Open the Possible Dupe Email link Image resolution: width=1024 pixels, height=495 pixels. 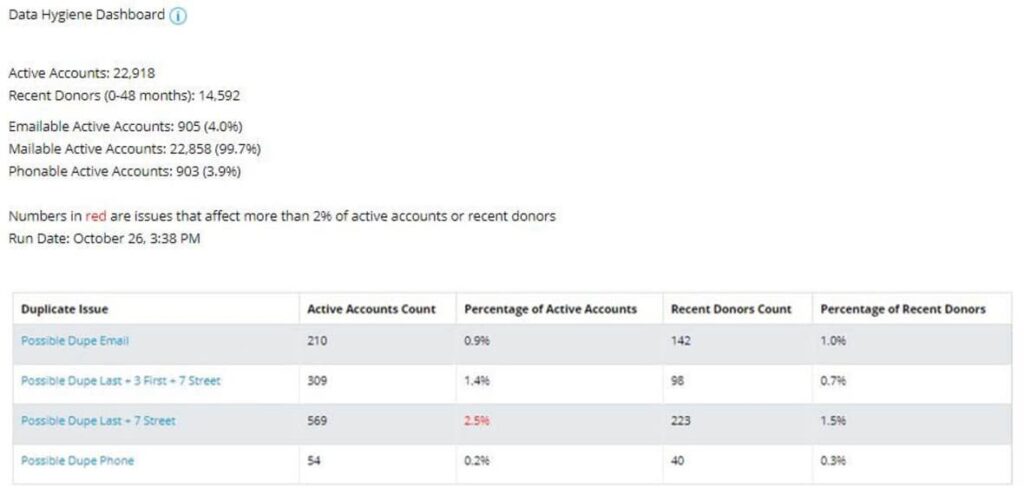[74, 341]
